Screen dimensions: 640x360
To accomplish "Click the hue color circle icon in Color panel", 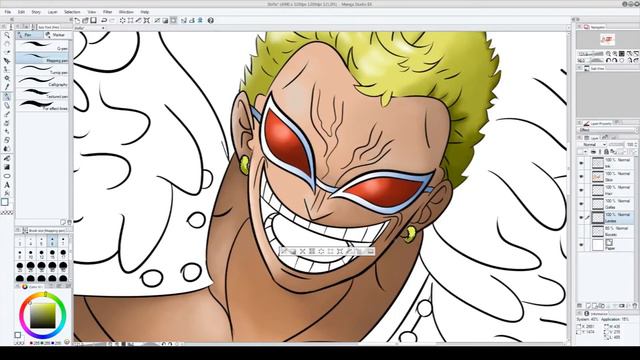I will coord(25,287).
